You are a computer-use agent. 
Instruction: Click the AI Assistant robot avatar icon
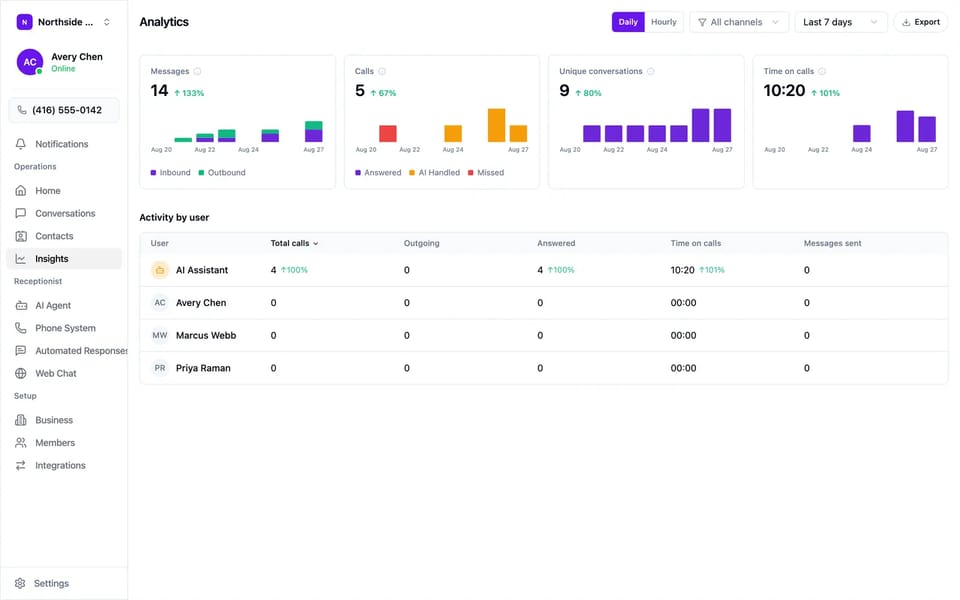[160, 270]
